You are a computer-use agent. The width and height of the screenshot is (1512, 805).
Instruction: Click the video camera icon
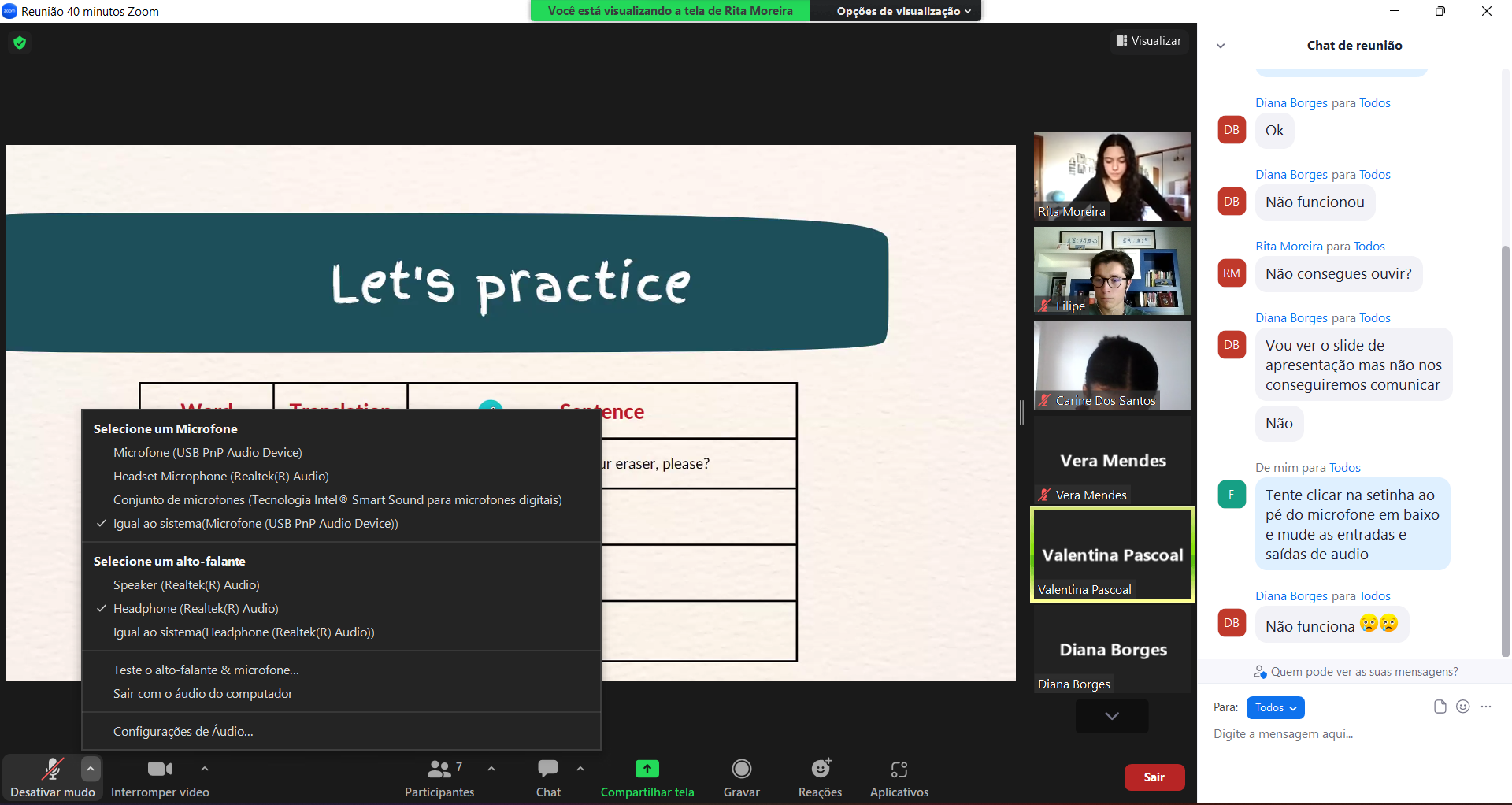click(159, 769)
